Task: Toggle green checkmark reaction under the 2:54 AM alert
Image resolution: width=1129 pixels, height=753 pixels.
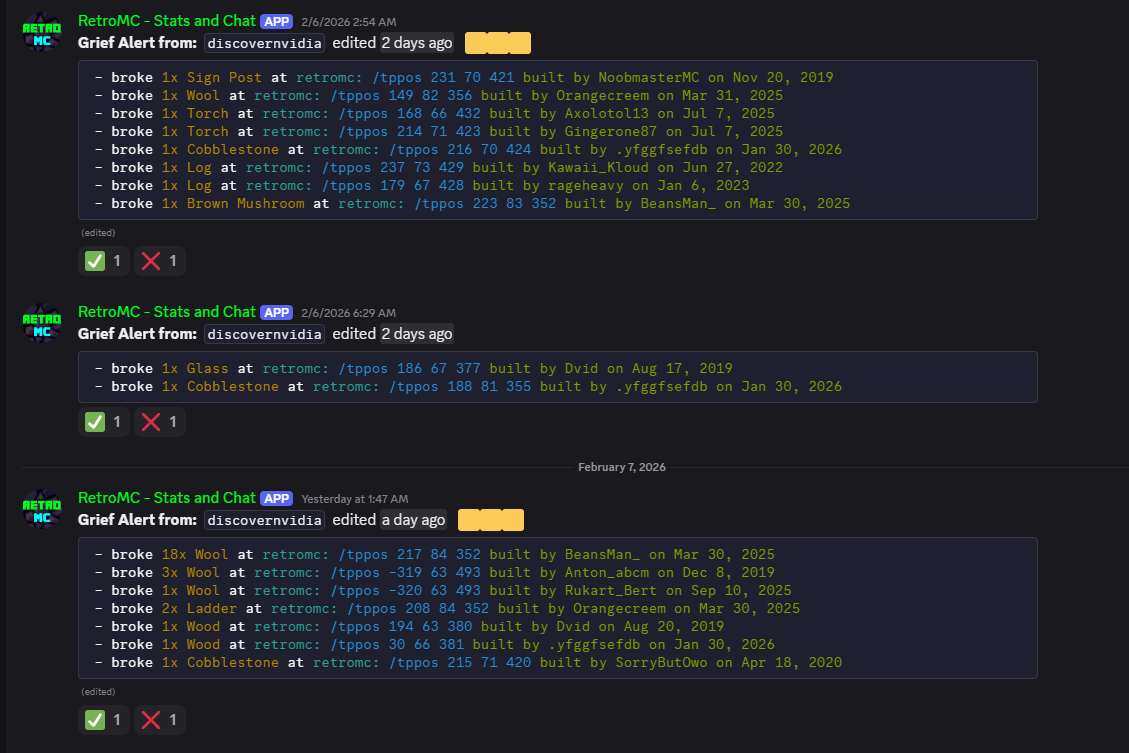Action: coord(104,261)
